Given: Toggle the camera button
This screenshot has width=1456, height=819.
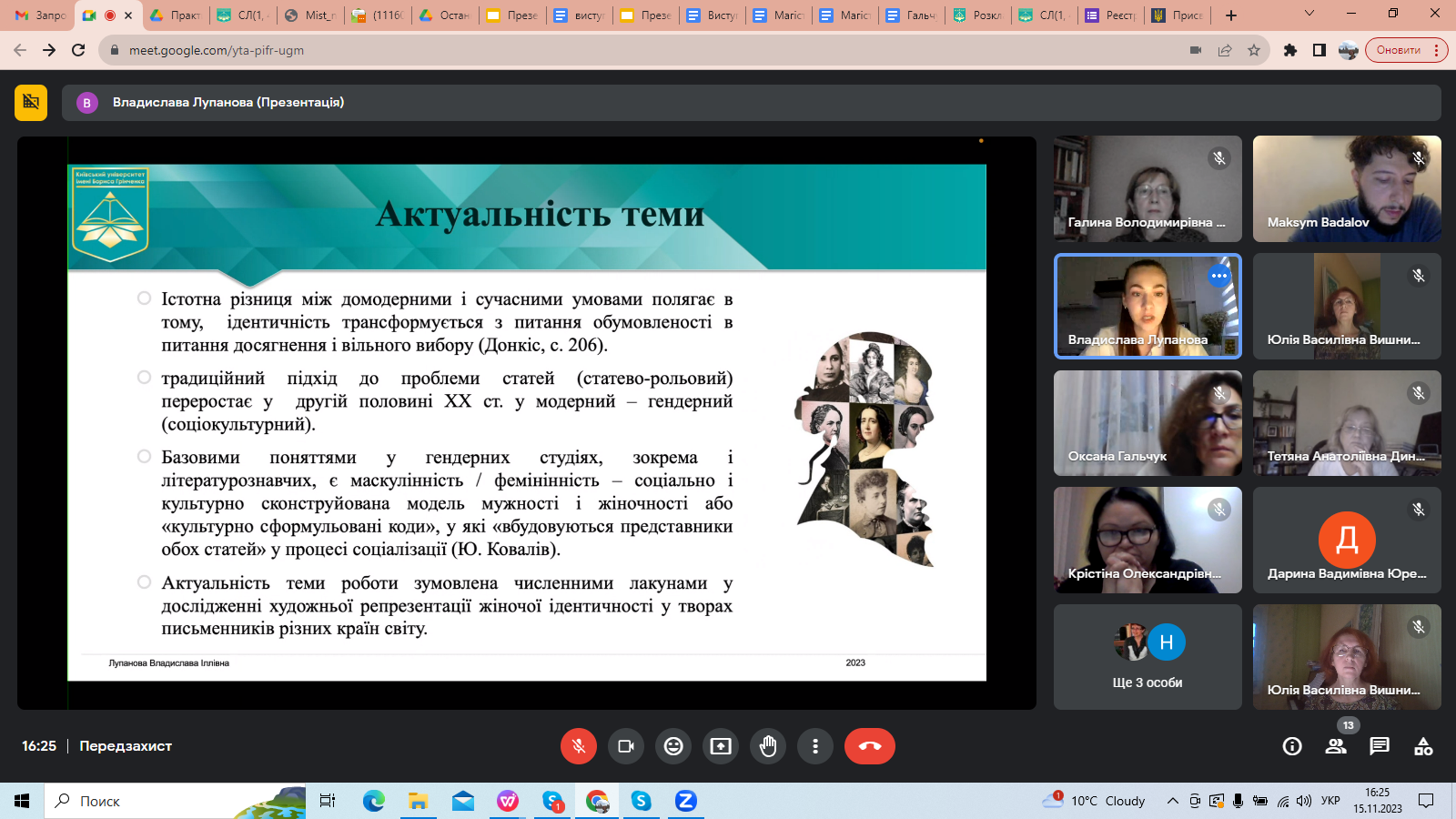Looking at the screenshot, I should point(626,746).
